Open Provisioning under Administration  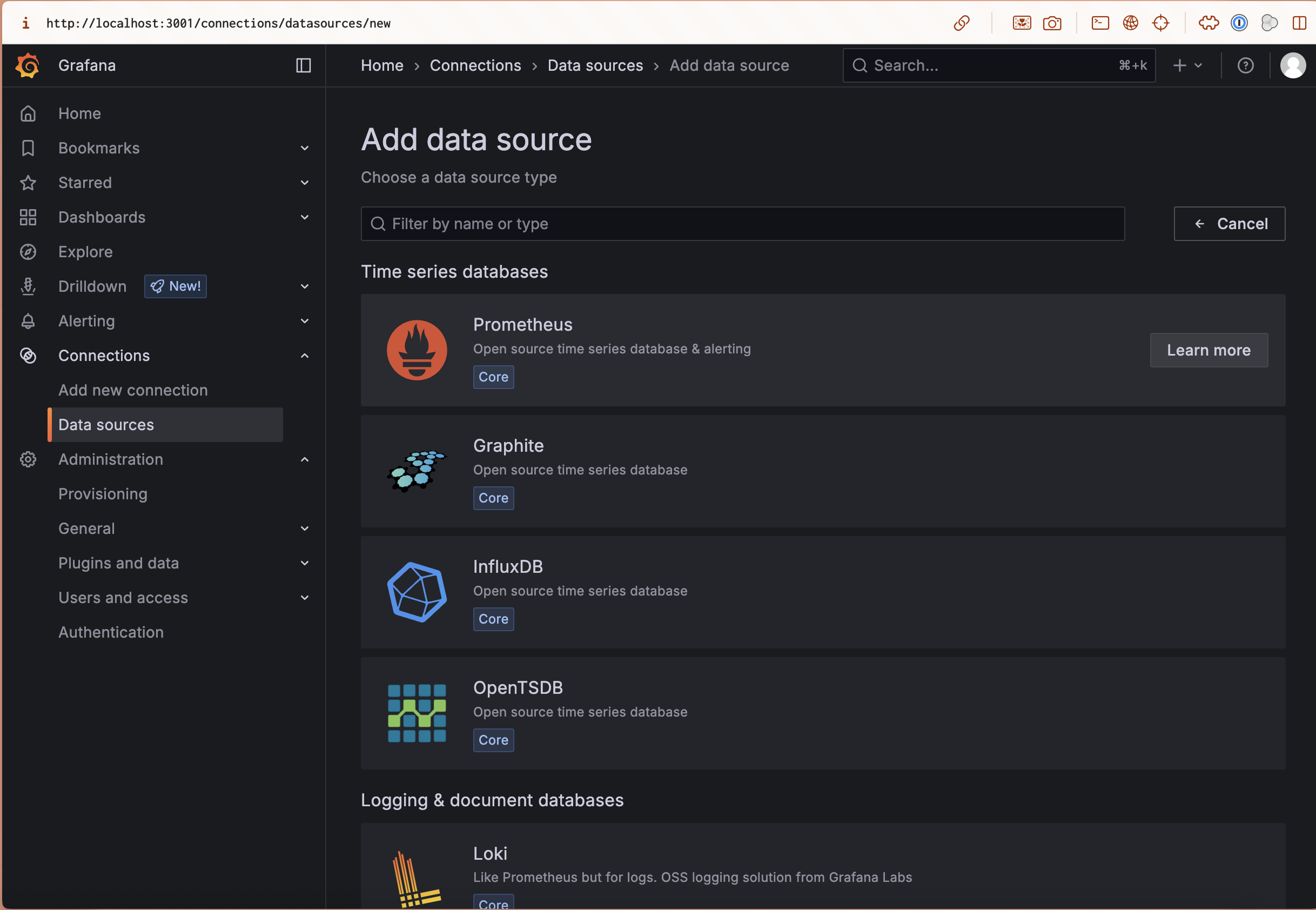[x=103, y=494]
